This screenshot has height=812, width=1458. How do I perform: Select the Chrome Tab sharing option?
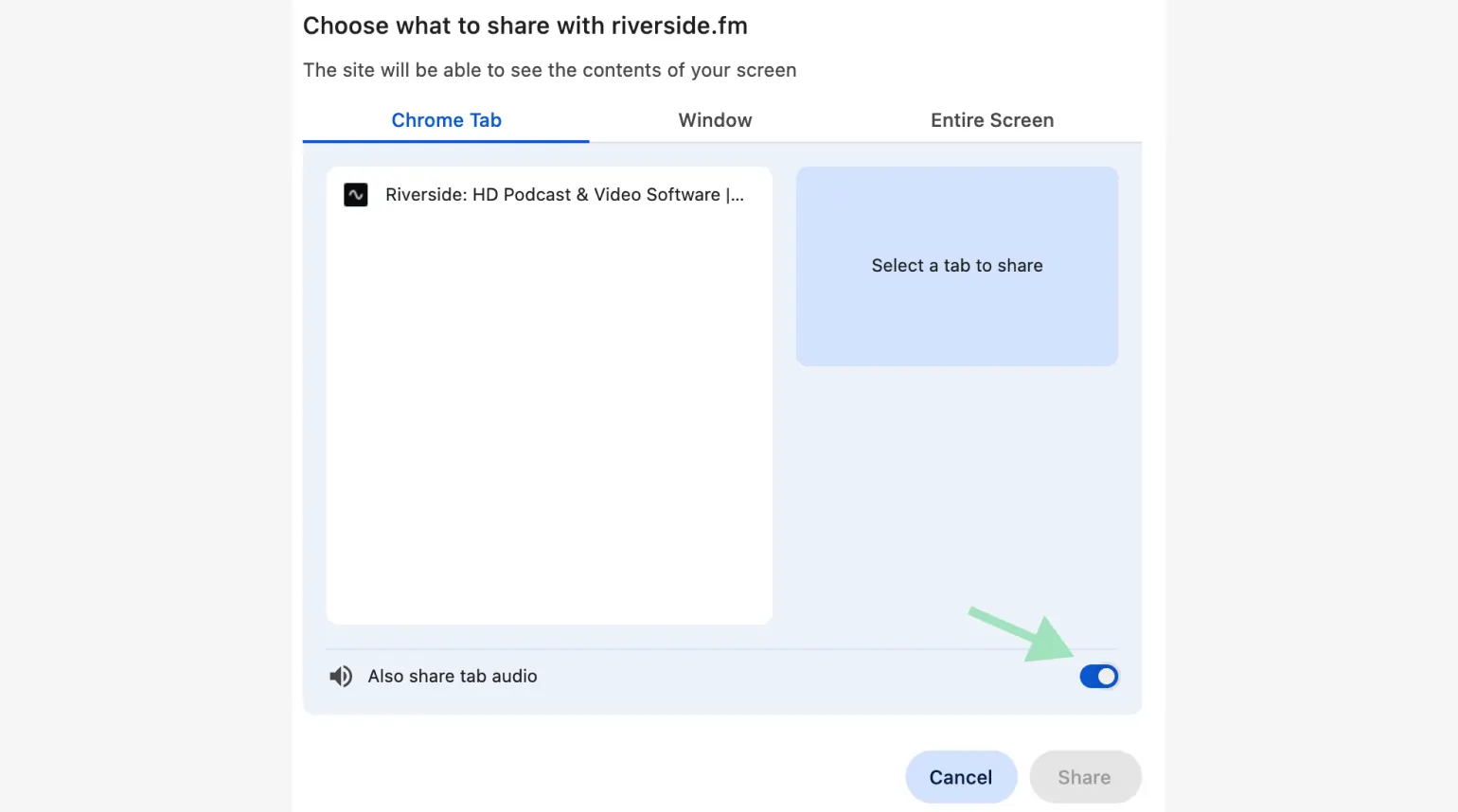point(446,120)
